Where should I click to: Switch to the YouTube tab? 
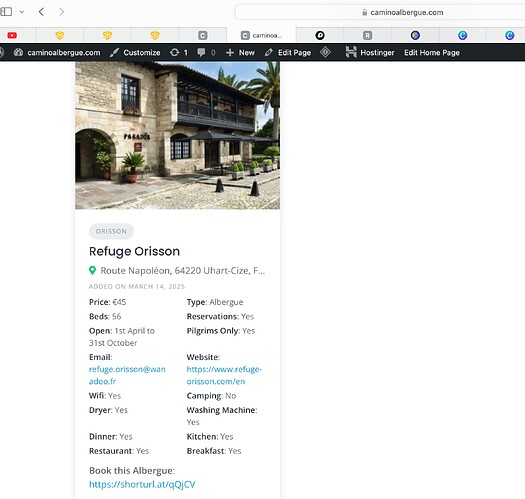(x=12, y=35)
